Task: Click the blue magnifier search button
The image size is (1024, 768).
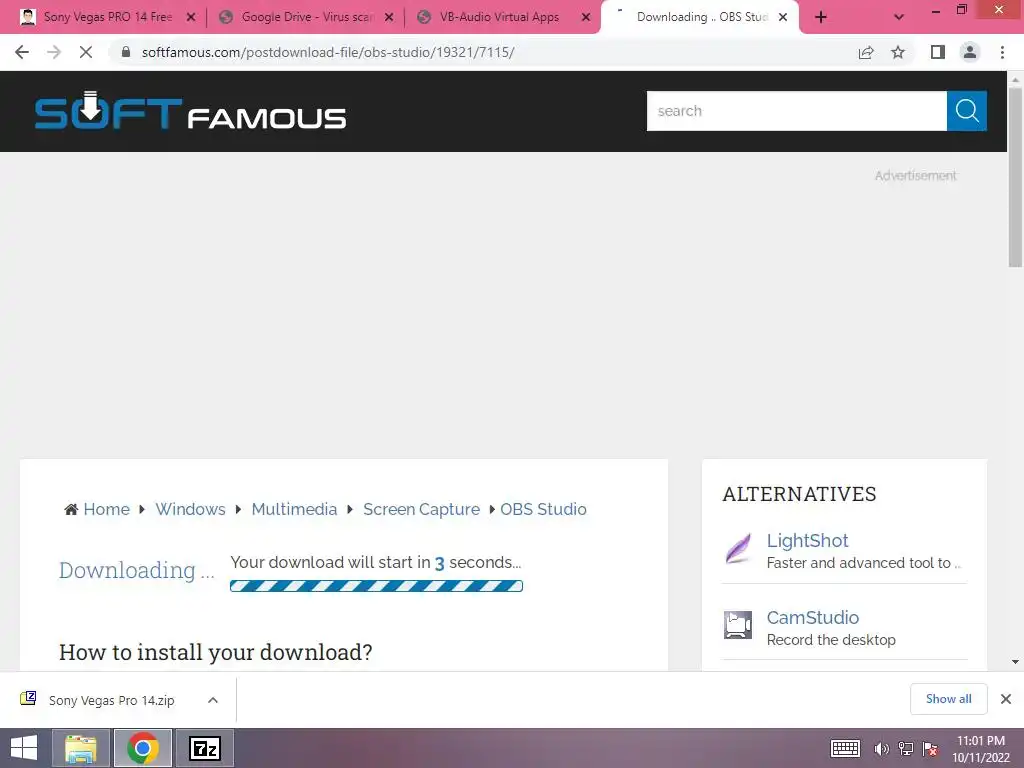Action: (967, 111)
